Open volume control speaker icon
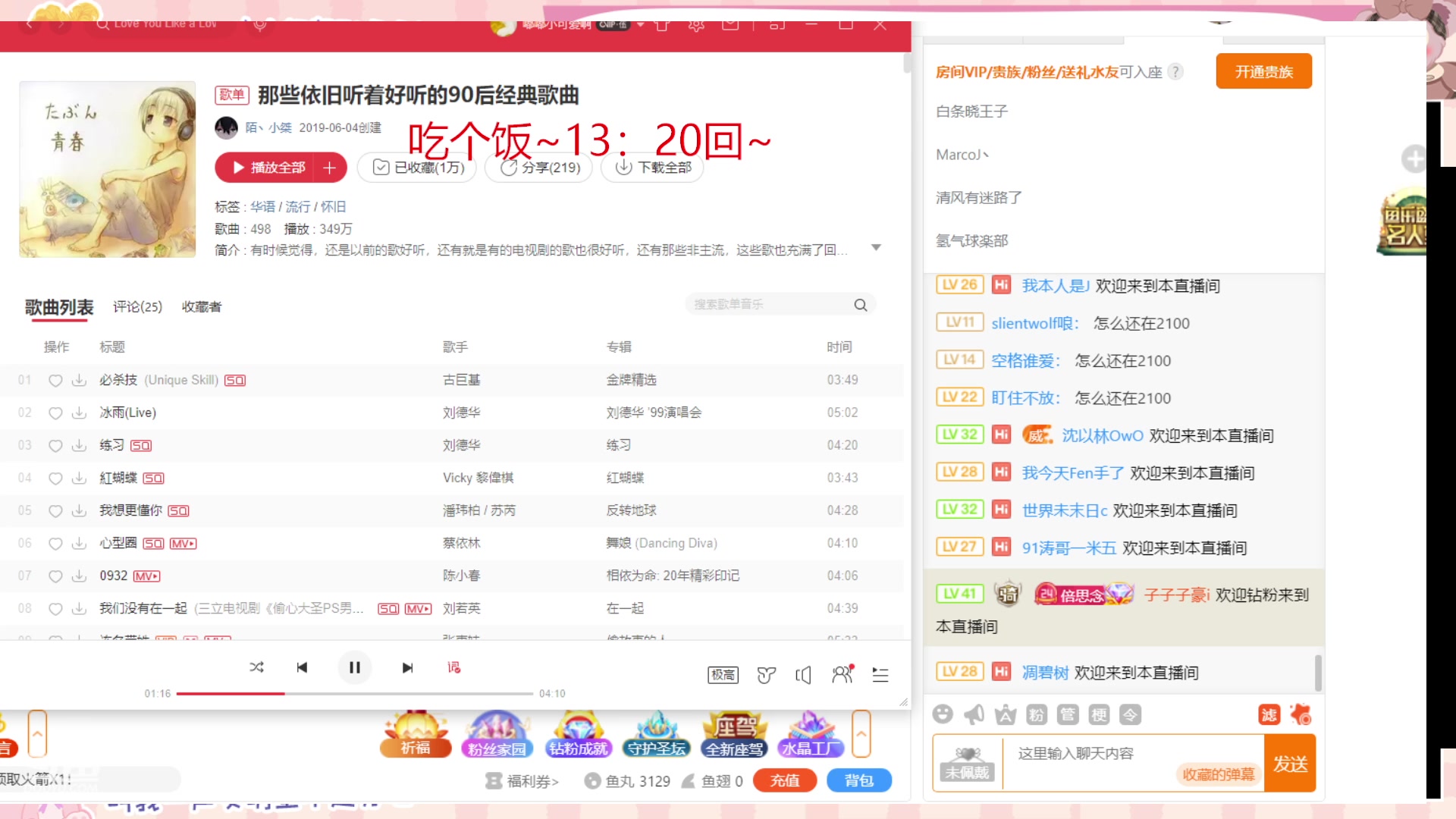Image resolution: width=1456 pixels, height=819 pixels. [x=803, y=675]
